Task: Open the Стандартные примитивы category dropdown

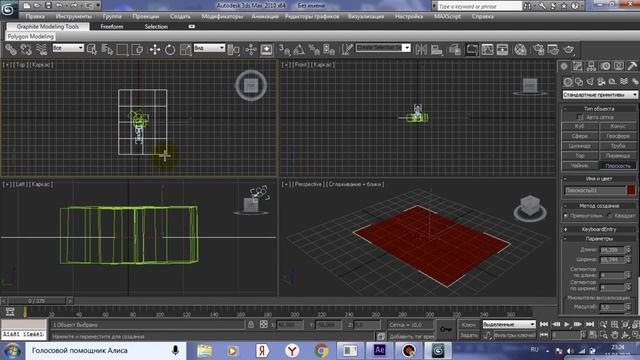Action: tap(600, 95)
